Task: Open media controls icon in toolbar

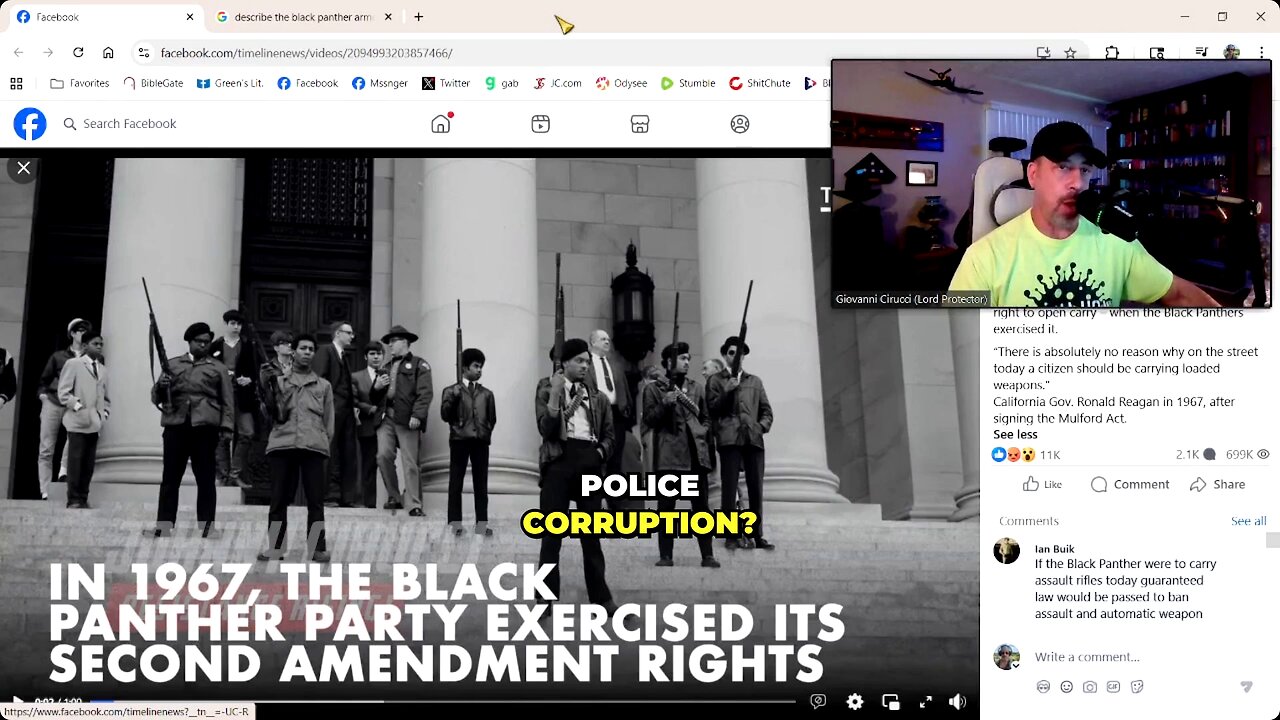Action: [1201, 53]
